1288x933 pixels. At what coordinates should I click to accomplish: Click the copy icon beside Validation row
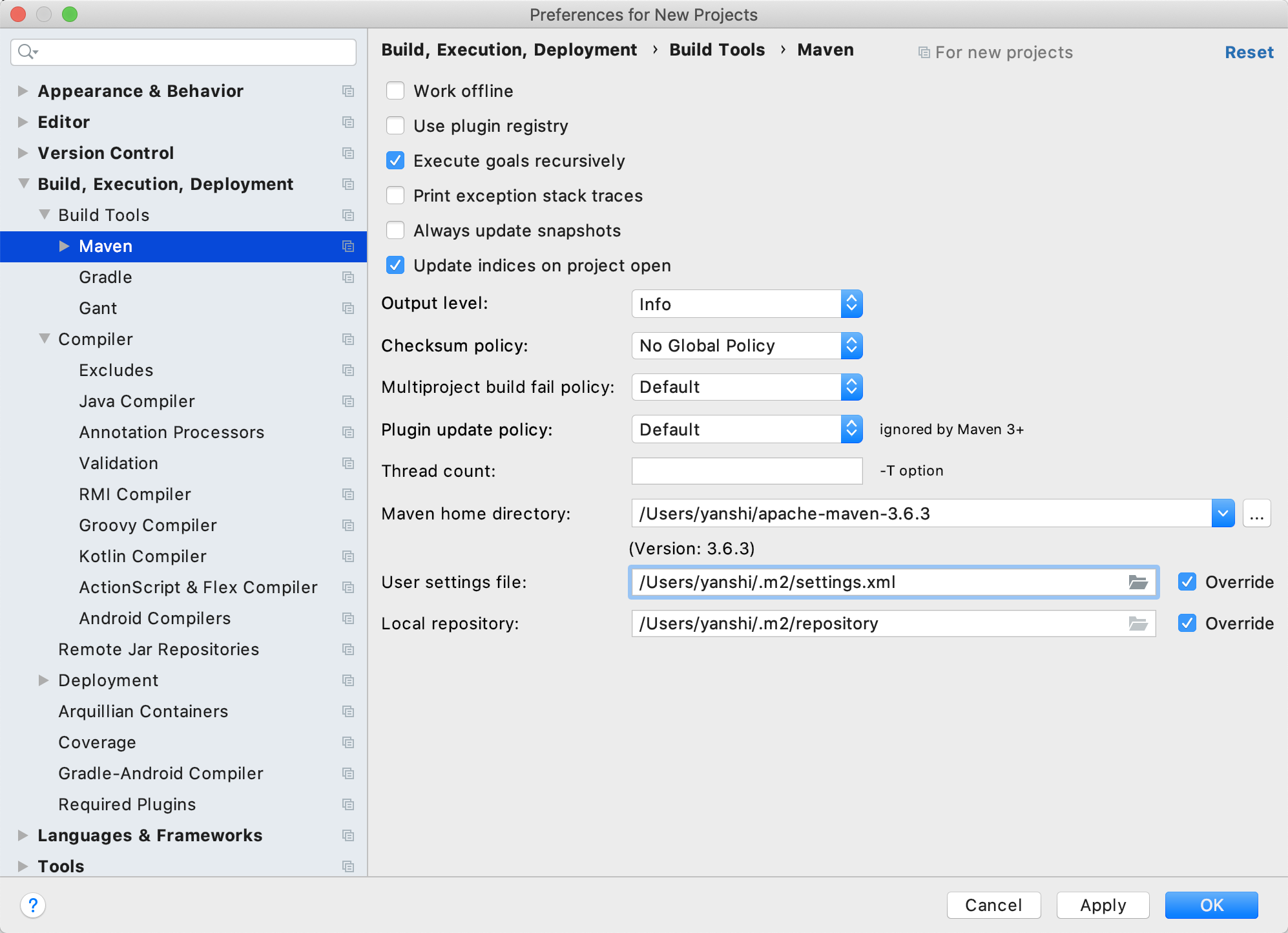348,463
